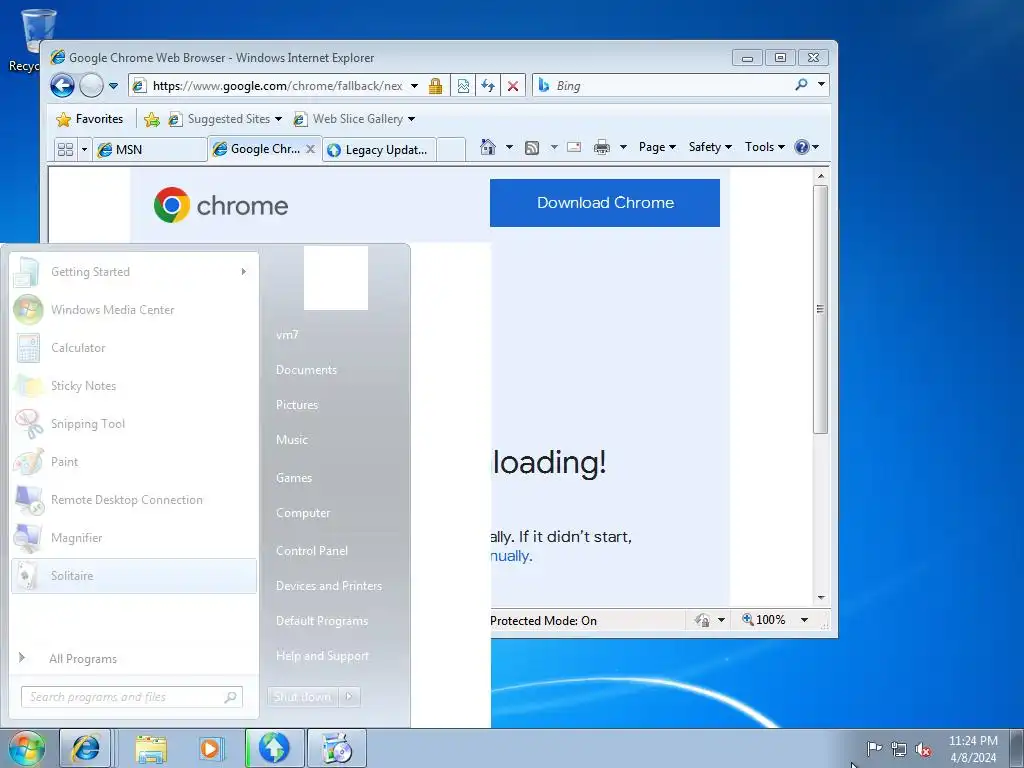The height and width of the screenshot is (768, 1024).
Task: Switch to the MSN tab
Action: coord(149,150)
